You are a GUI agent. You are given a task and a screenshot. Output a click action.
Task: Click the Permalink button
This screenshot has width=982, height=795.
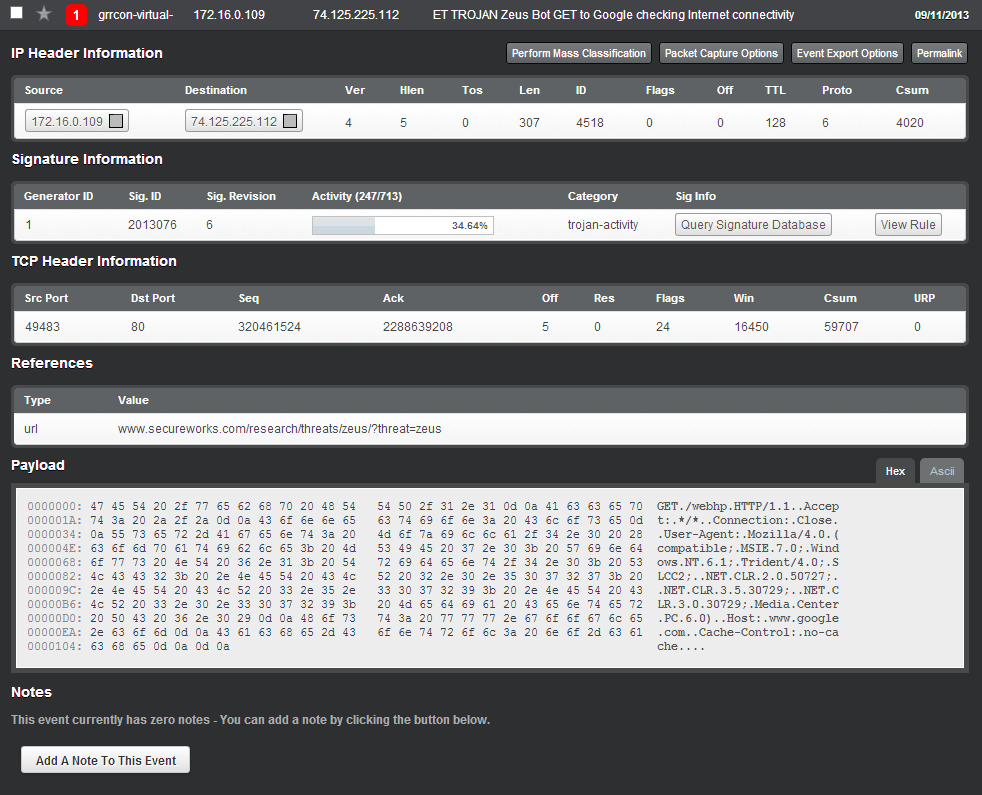[x=939, y=53]
